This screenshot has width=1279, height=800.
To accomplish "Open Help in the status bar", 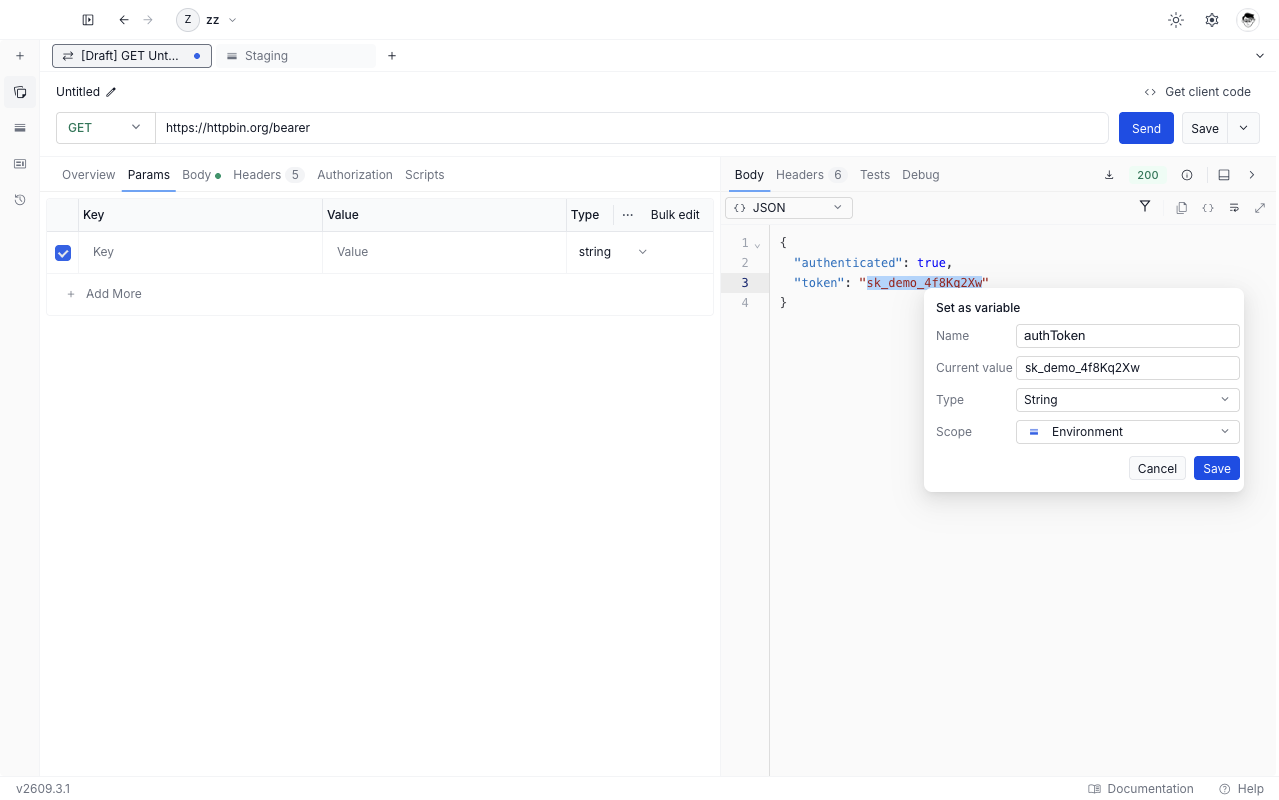I will [x=1242, y=789].
